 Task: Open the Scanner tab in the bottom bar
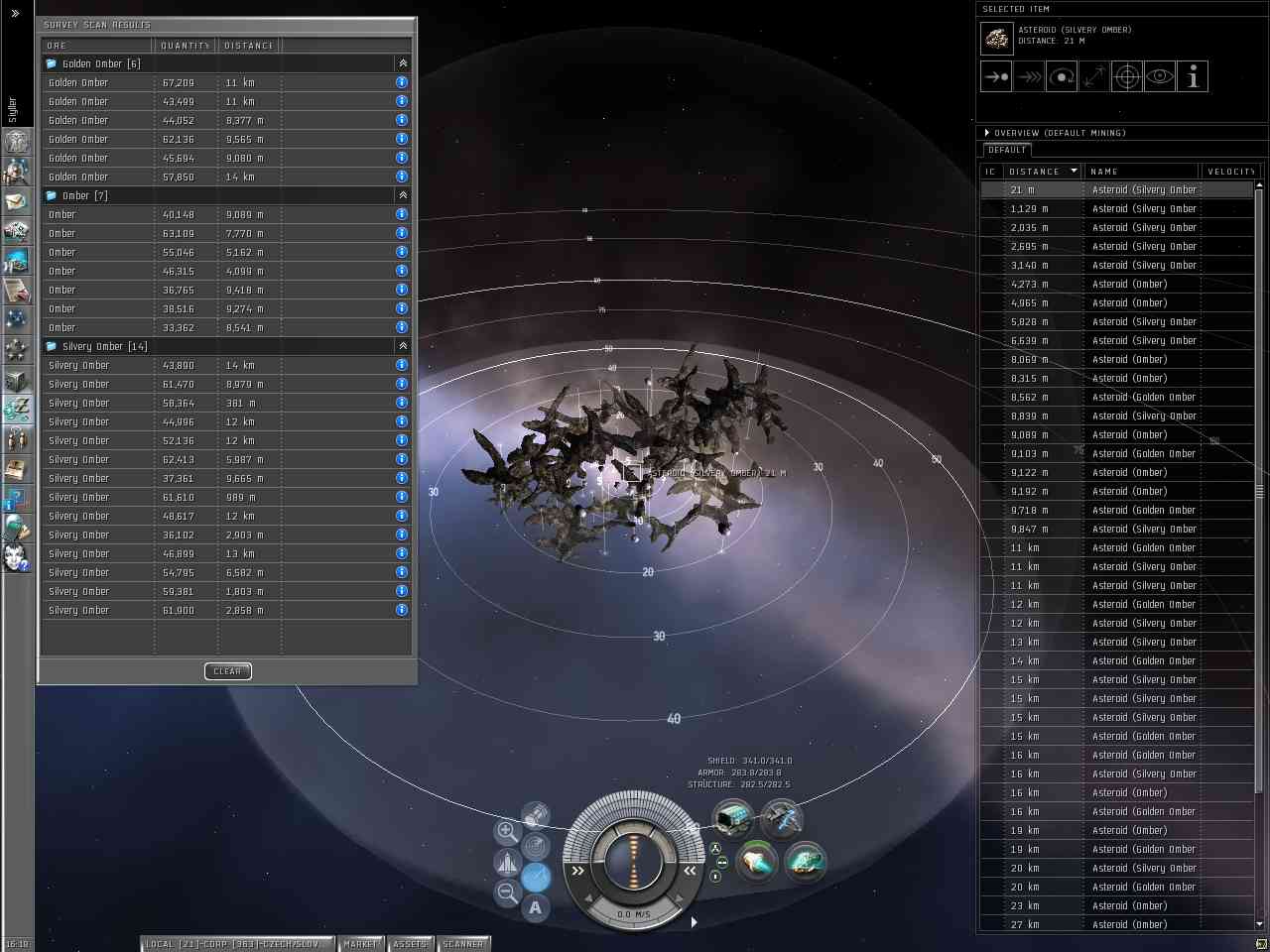pos(463,944)
